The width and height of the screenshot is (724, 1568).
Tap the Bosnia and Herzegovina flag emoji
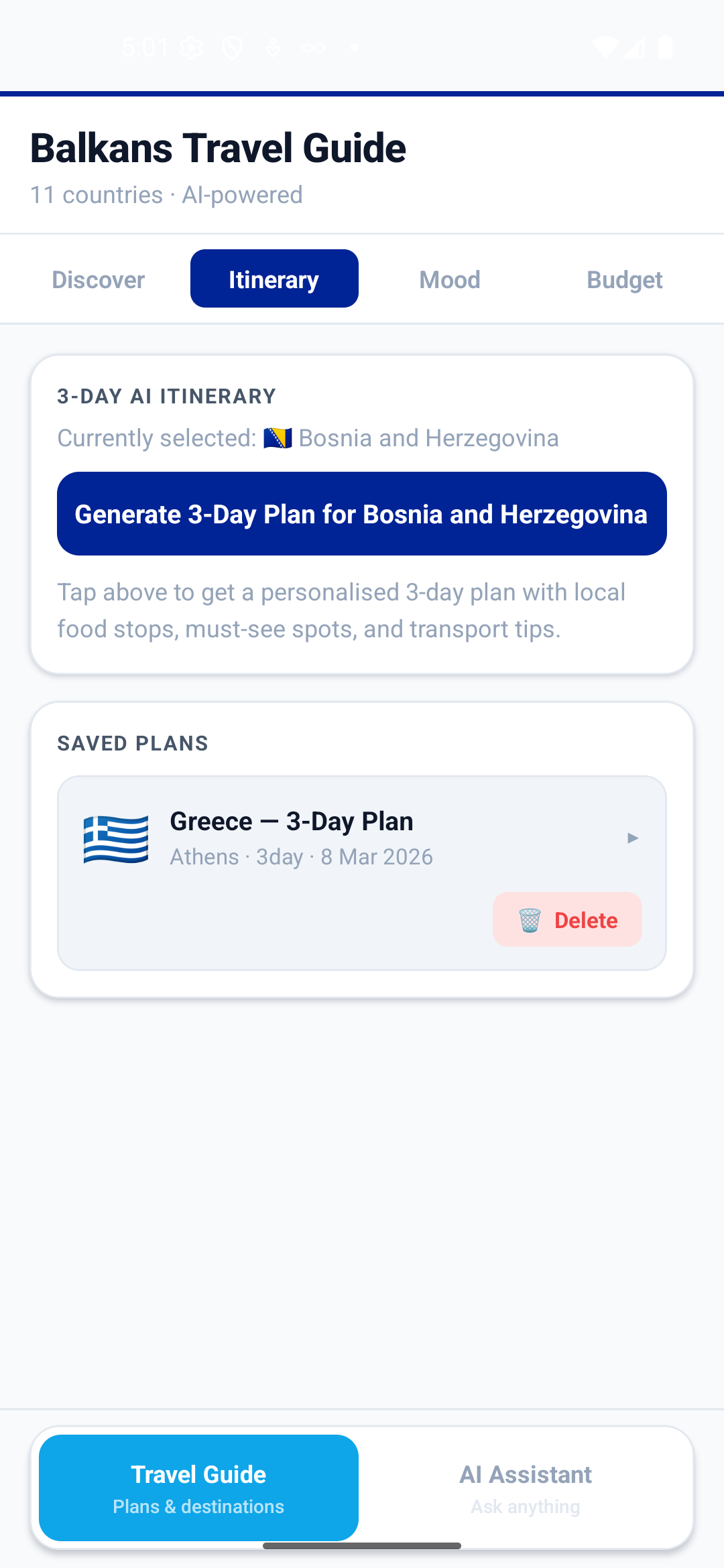coord(279,438)
